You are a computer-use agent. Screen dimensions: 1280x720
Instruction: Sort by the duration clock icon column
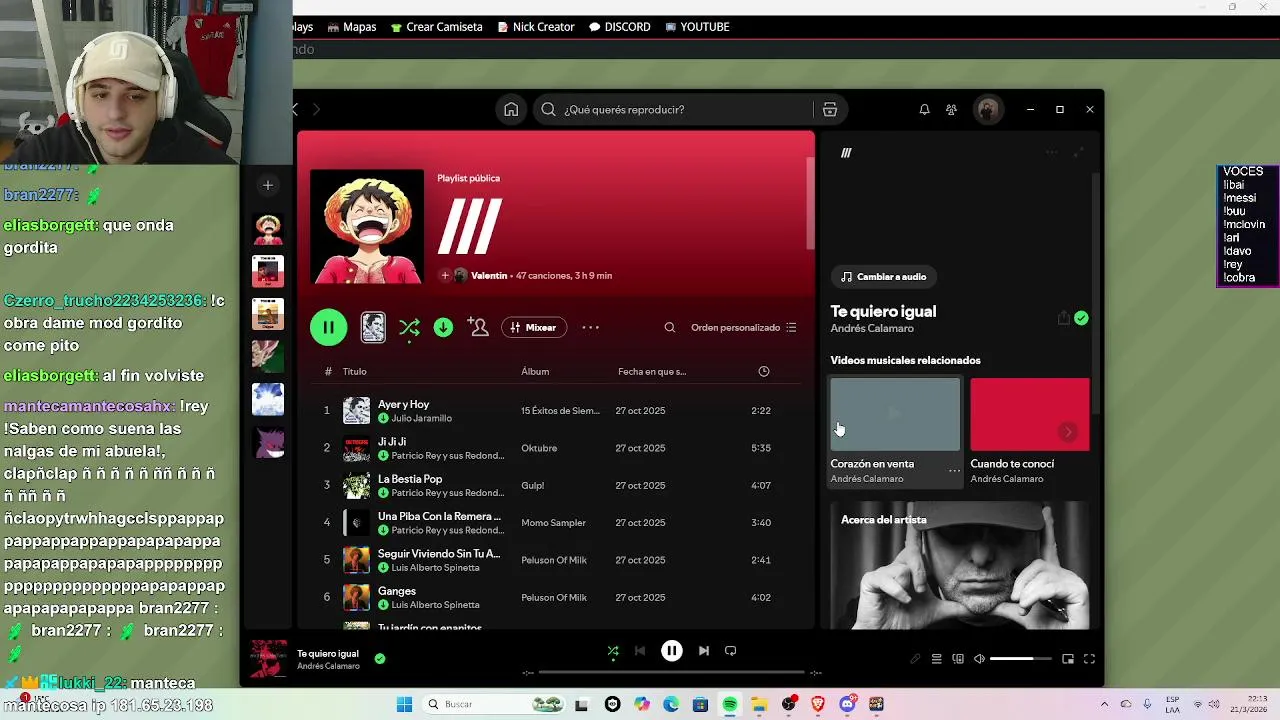(764, 372)
